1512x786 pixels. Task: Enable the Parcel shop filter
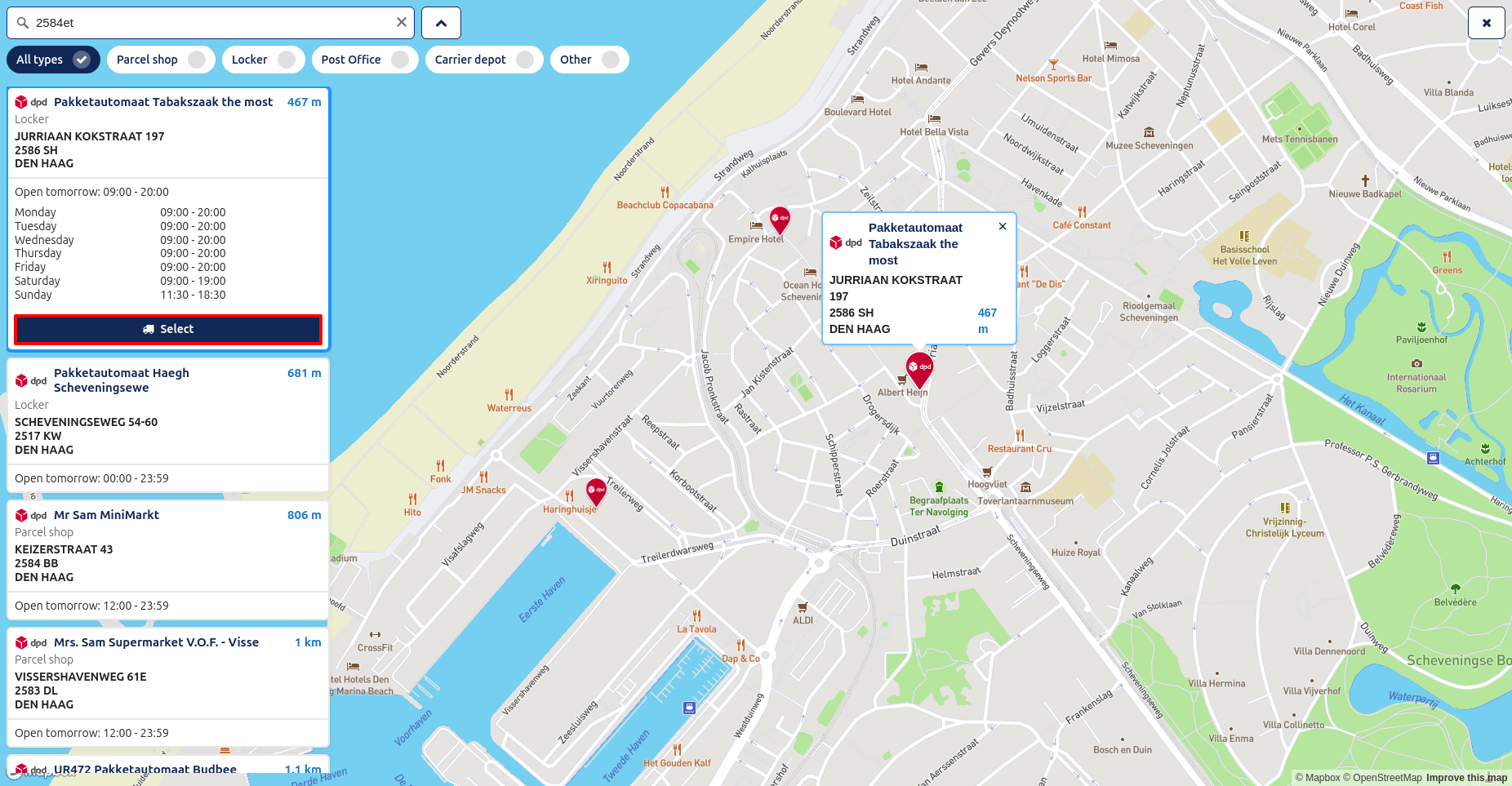click(x=161, y=60)
